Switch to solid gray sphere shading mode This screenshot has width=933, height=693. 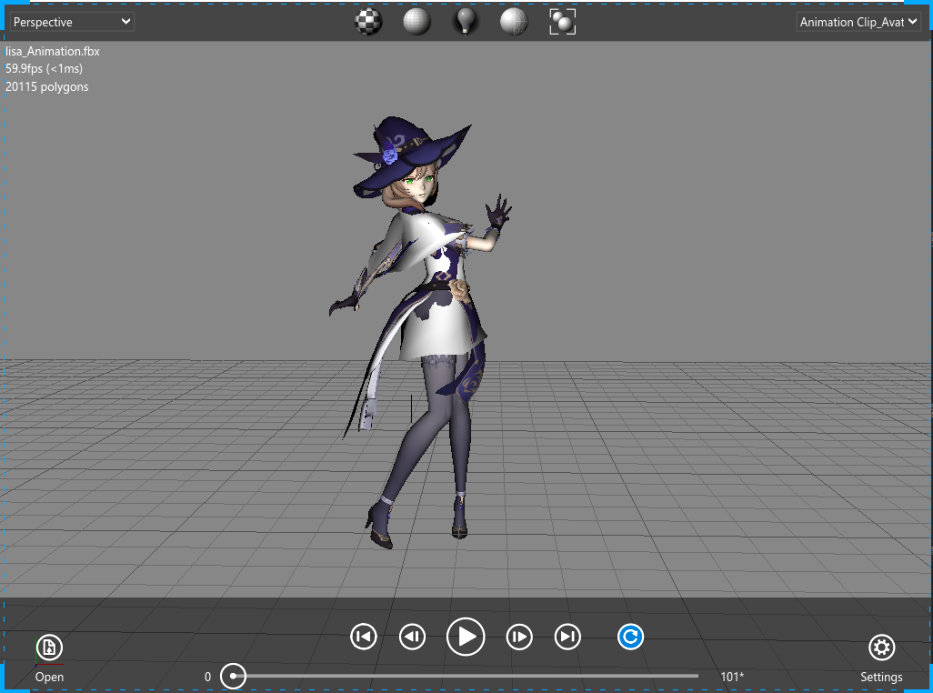coord(417,23)
